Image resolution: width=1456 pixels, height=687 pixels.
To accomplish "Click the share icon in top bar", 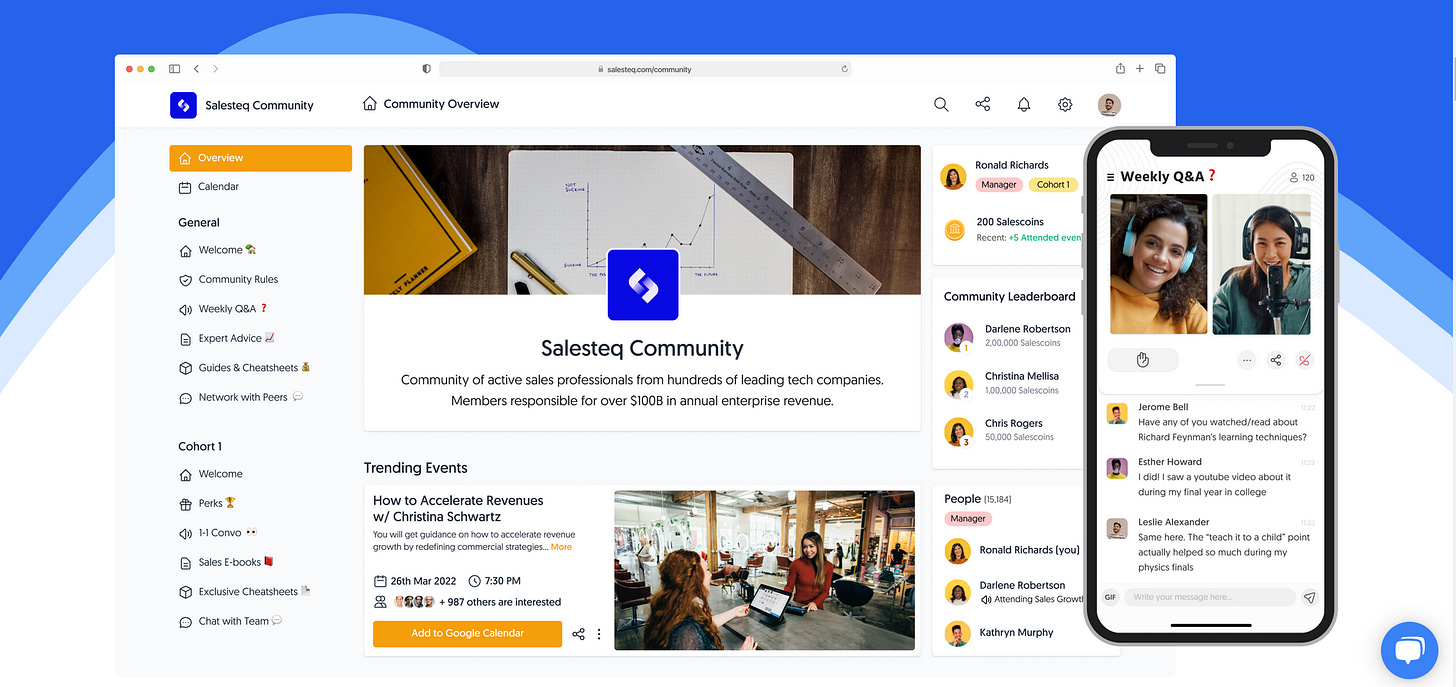I will [x=983, y=104].
